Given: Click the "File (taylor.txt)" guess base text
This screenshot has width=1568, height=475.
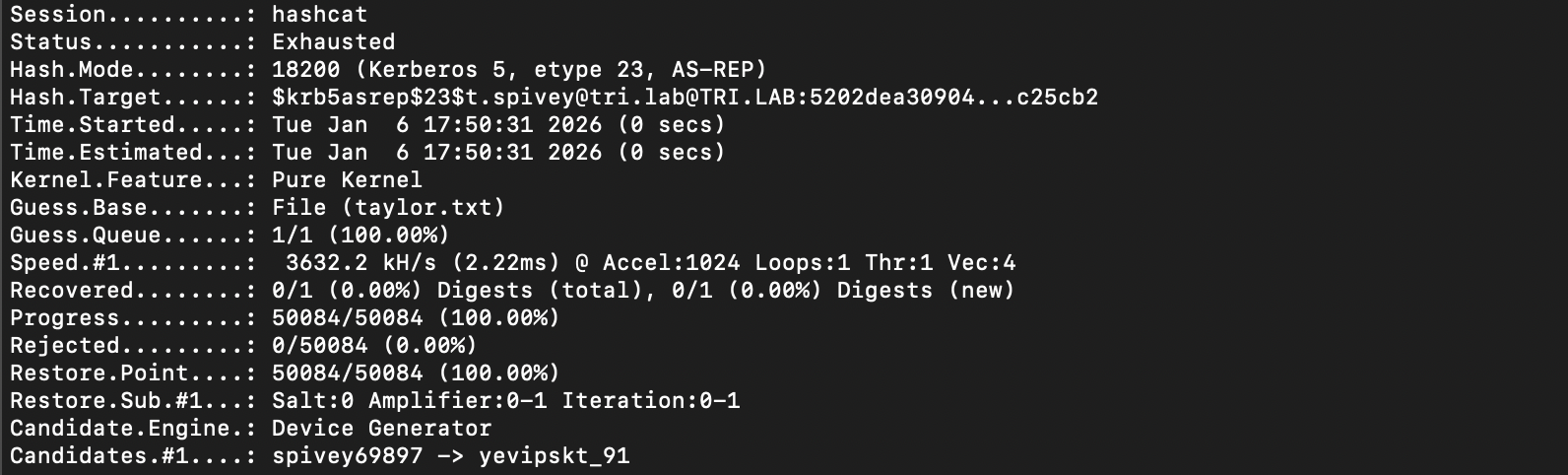Looking at the screenshot, I should coord(388,208).
